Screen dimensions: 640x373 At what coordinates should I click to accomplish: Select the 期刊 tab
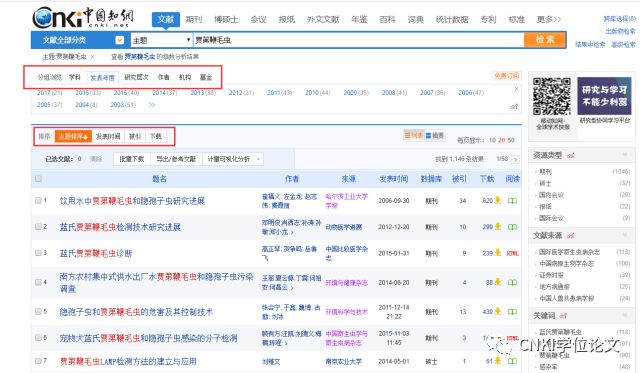(x=194, y=19)
